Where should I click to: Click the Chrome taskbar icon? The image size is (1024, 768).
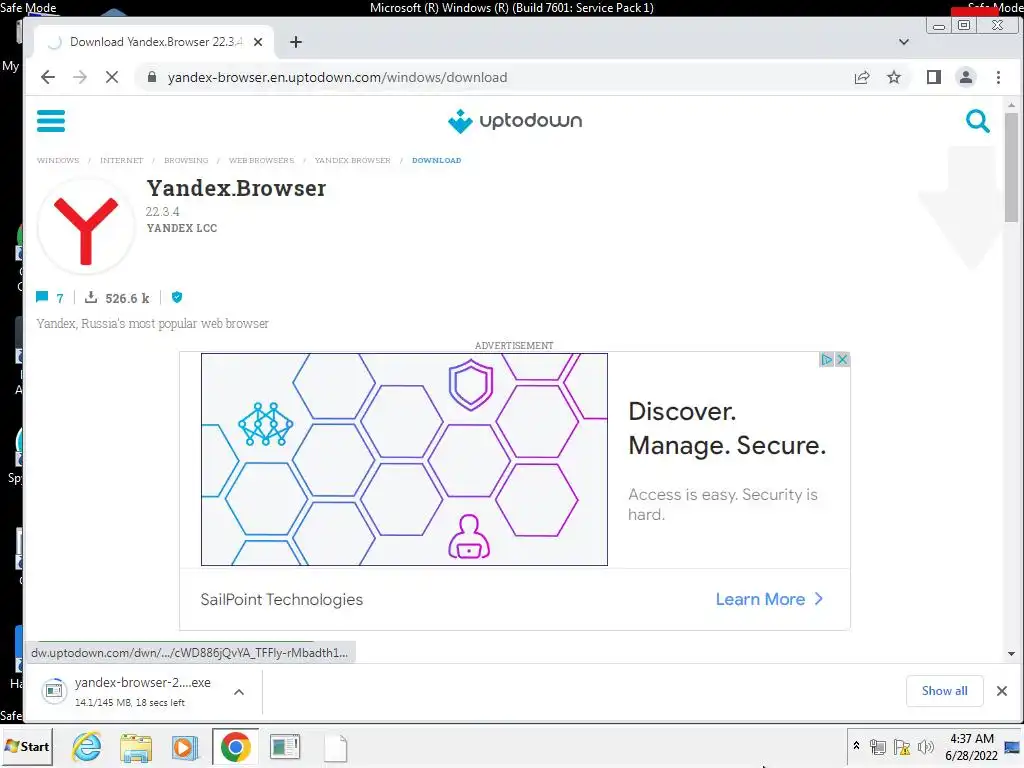pyautogui.click(x=236, y=747)
